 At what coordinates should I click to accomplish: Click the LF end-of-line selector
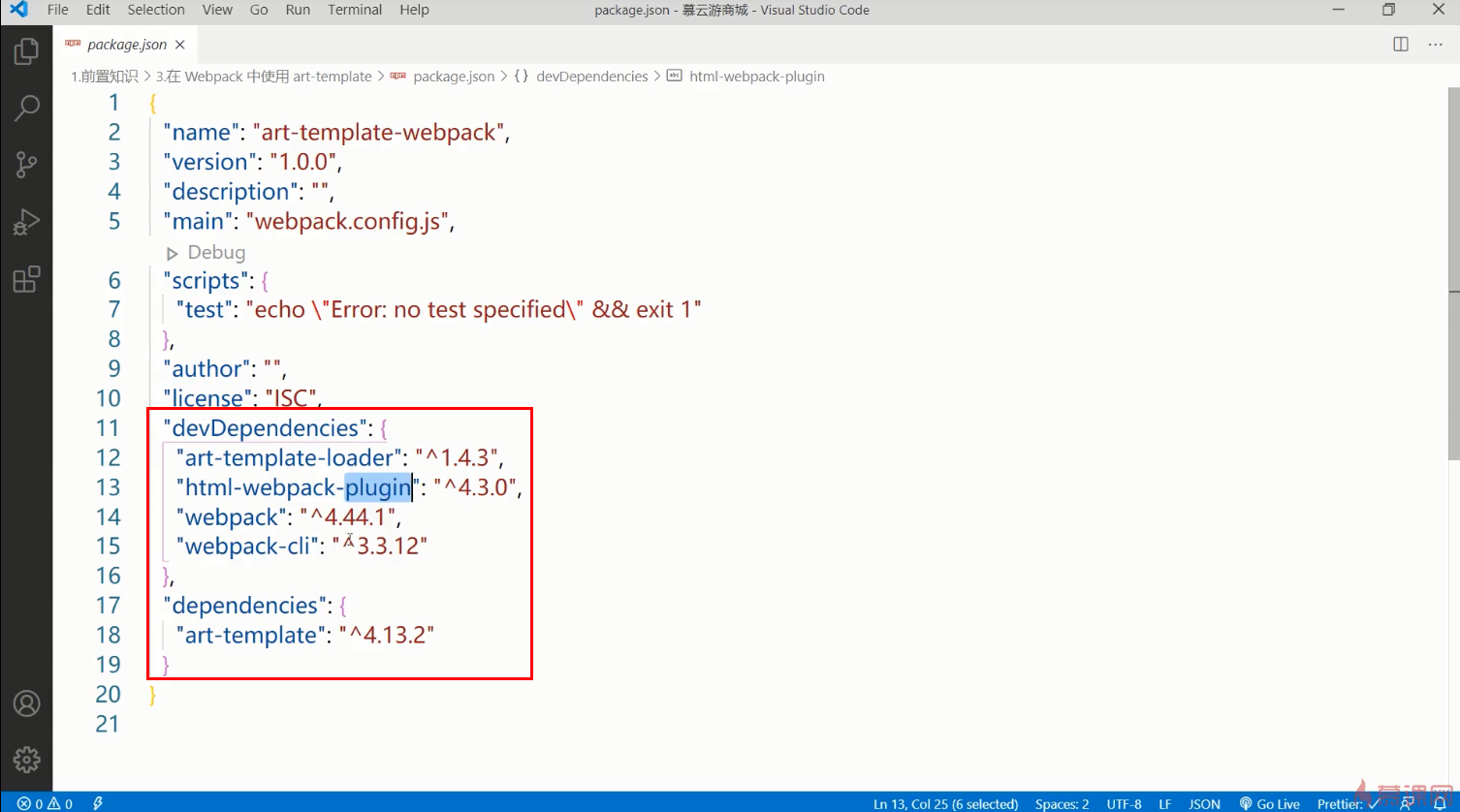coord(1164,804)
